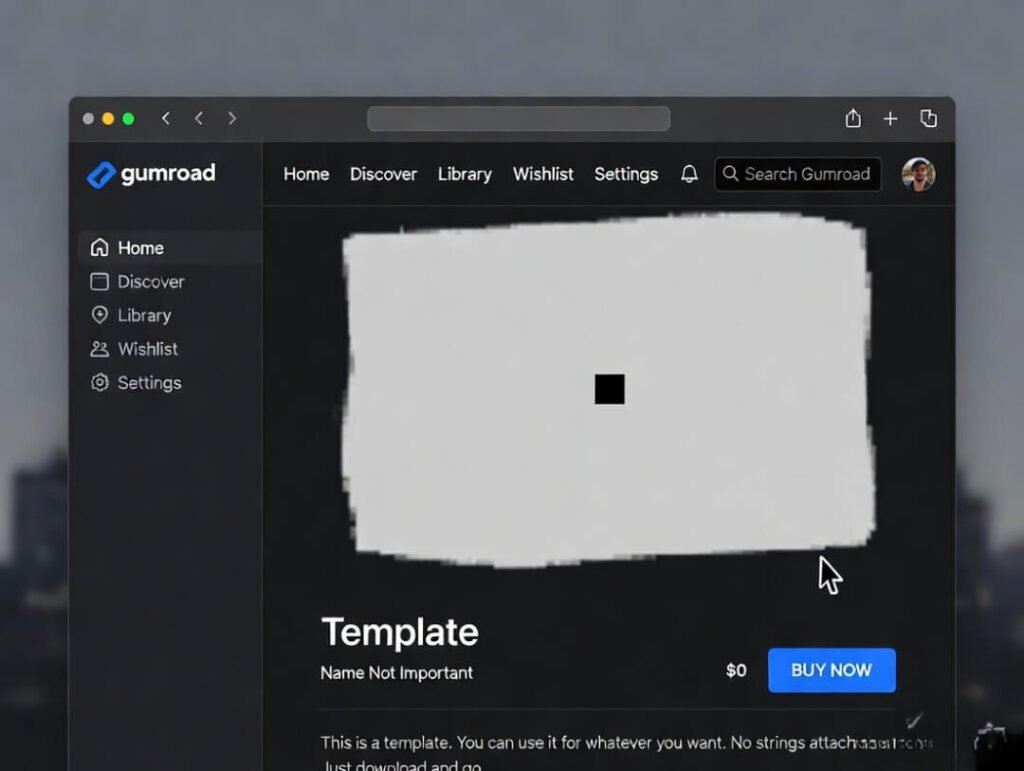Click the browser back arrow
The image size is (1024, 771).
click(198, 118)
